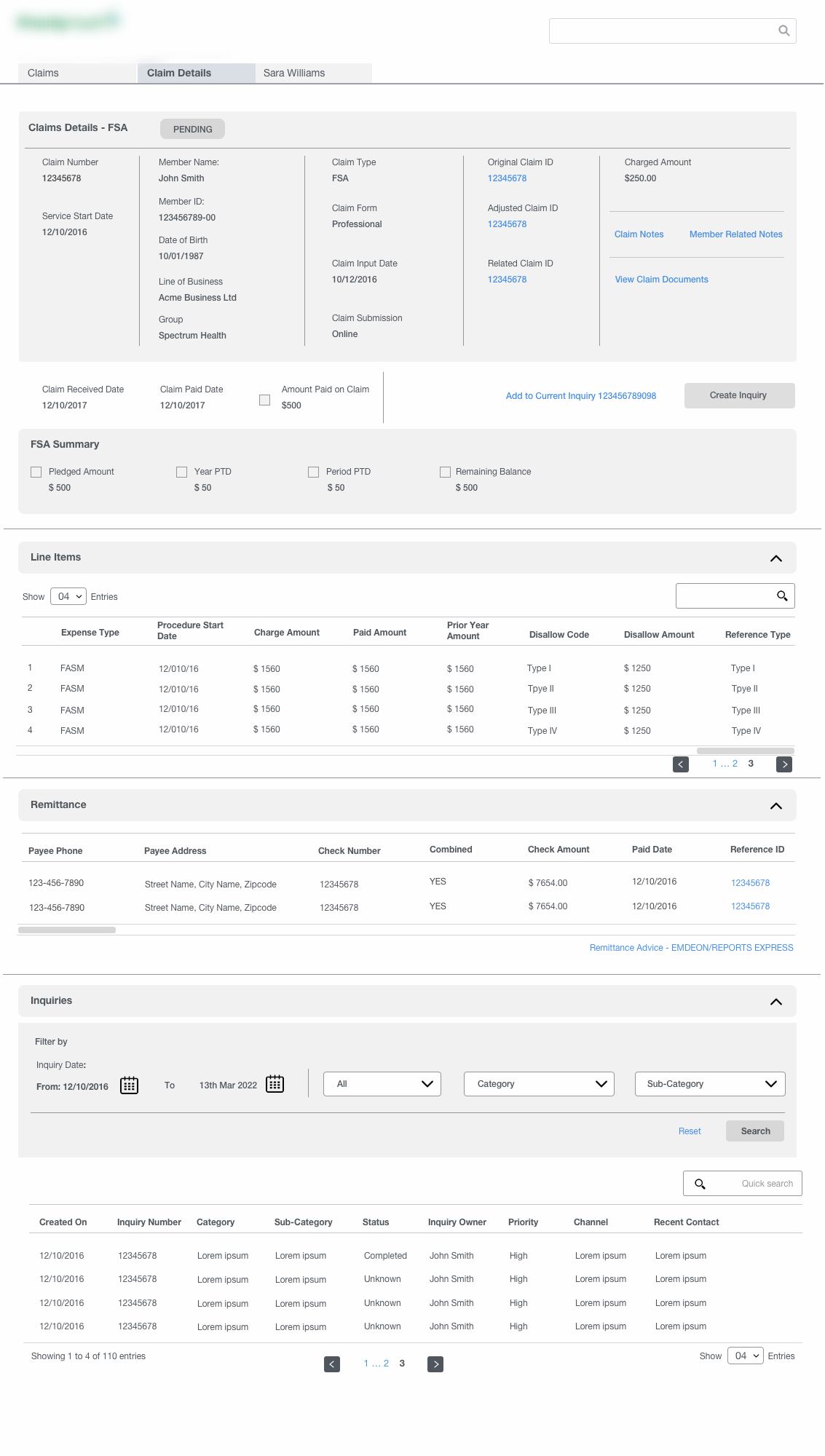
Task: Click the top search magnifier icon
Action: 783,31
